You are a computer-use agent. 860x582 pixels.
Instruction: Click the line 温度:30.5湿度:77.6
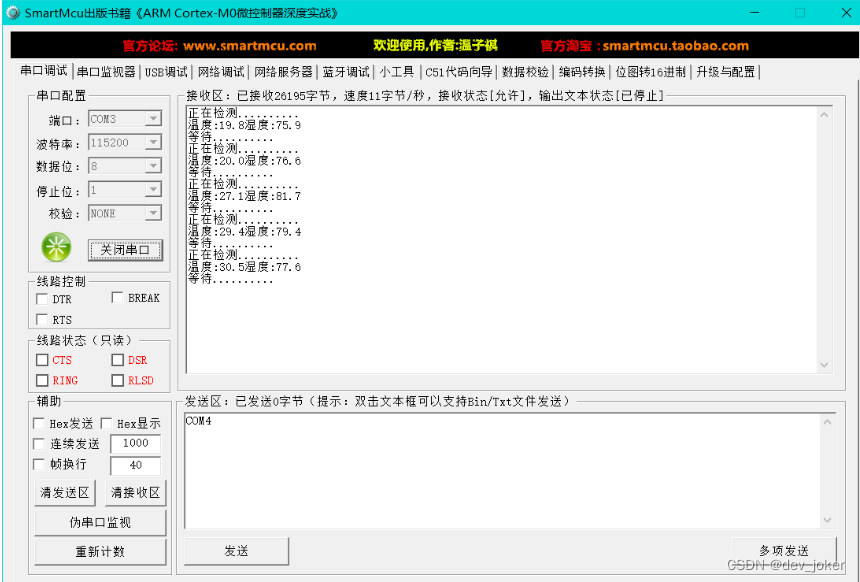point(245,267)
